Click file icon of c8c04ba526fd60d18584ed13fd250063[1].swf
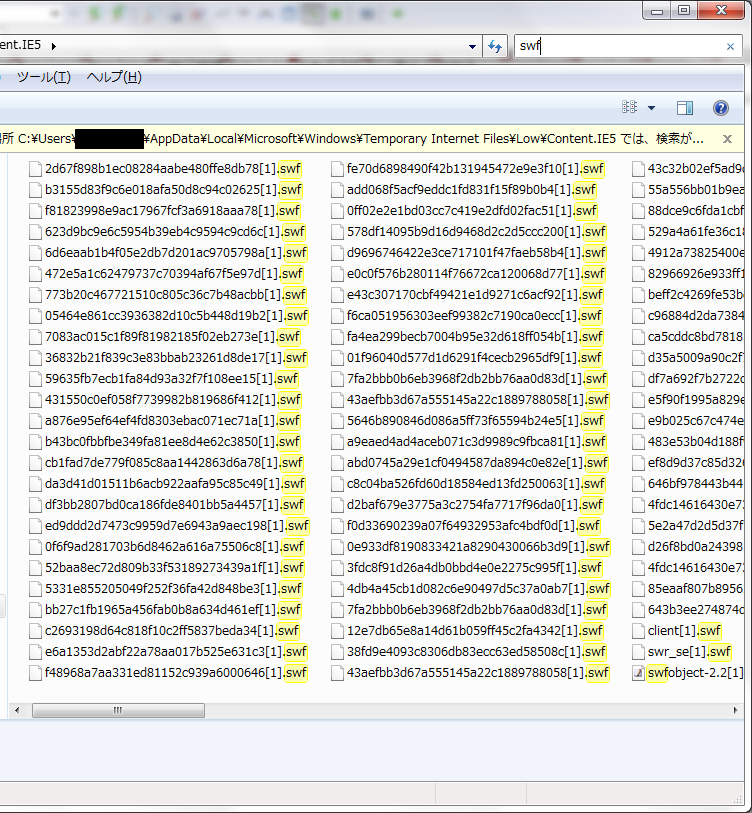 (x=337, y=484)
